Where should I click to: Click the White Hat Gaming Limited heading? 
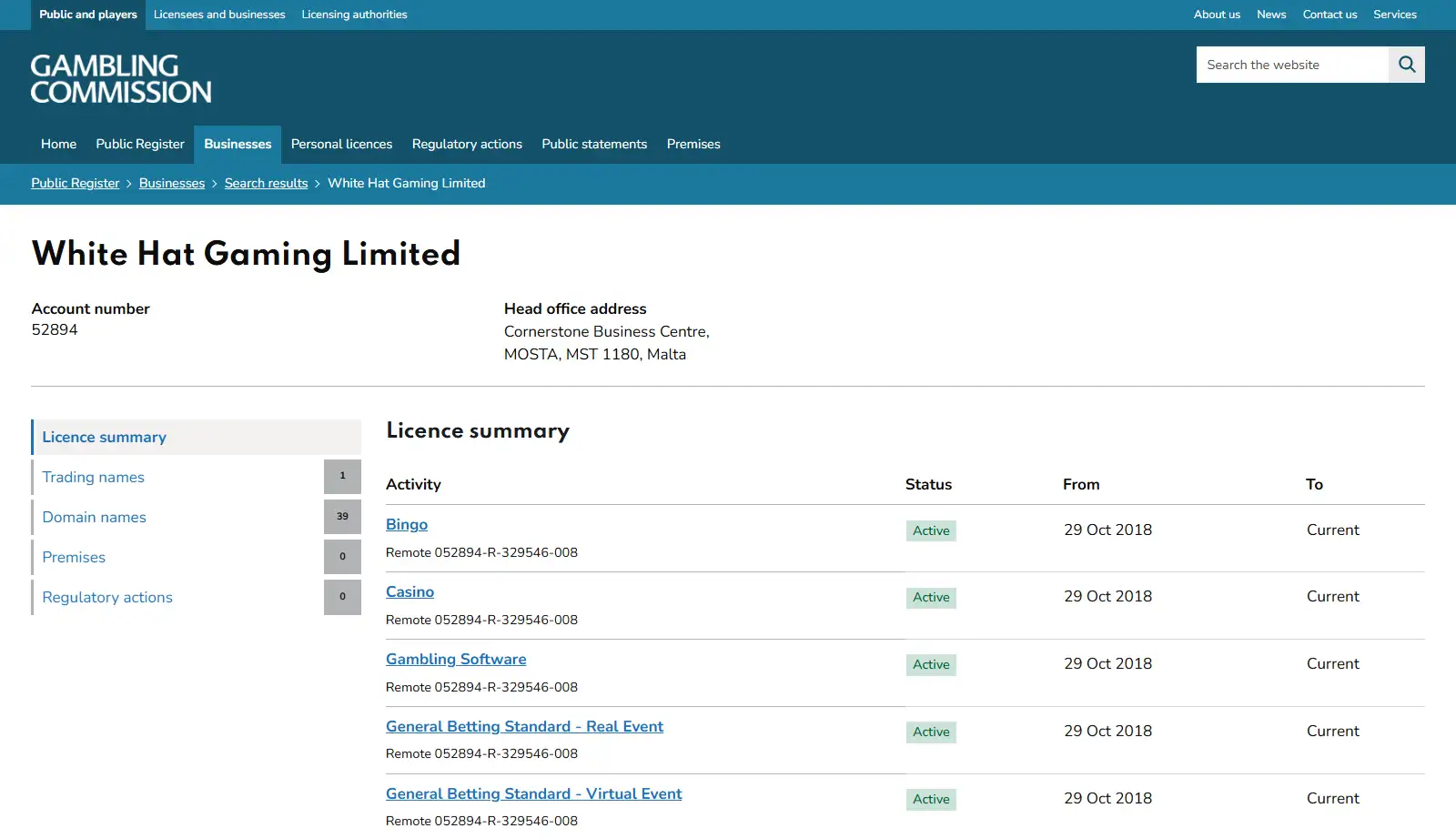pos(246,253)
